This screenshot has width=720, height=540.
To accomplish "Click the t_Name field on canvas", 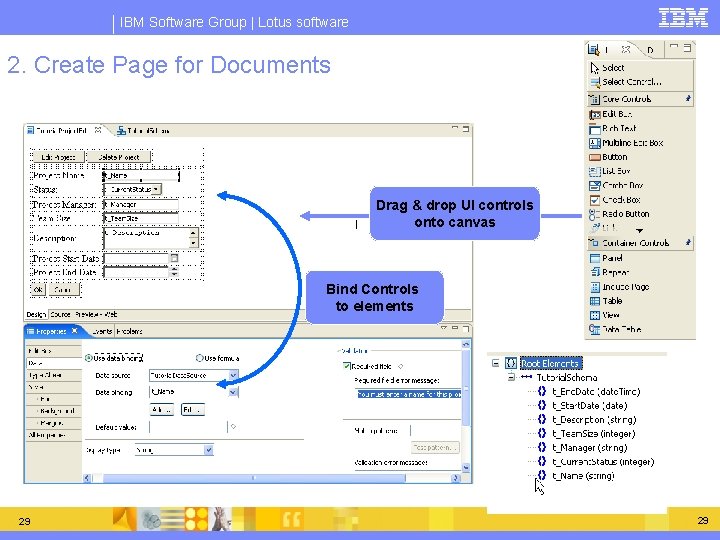I will click(141, 175).
